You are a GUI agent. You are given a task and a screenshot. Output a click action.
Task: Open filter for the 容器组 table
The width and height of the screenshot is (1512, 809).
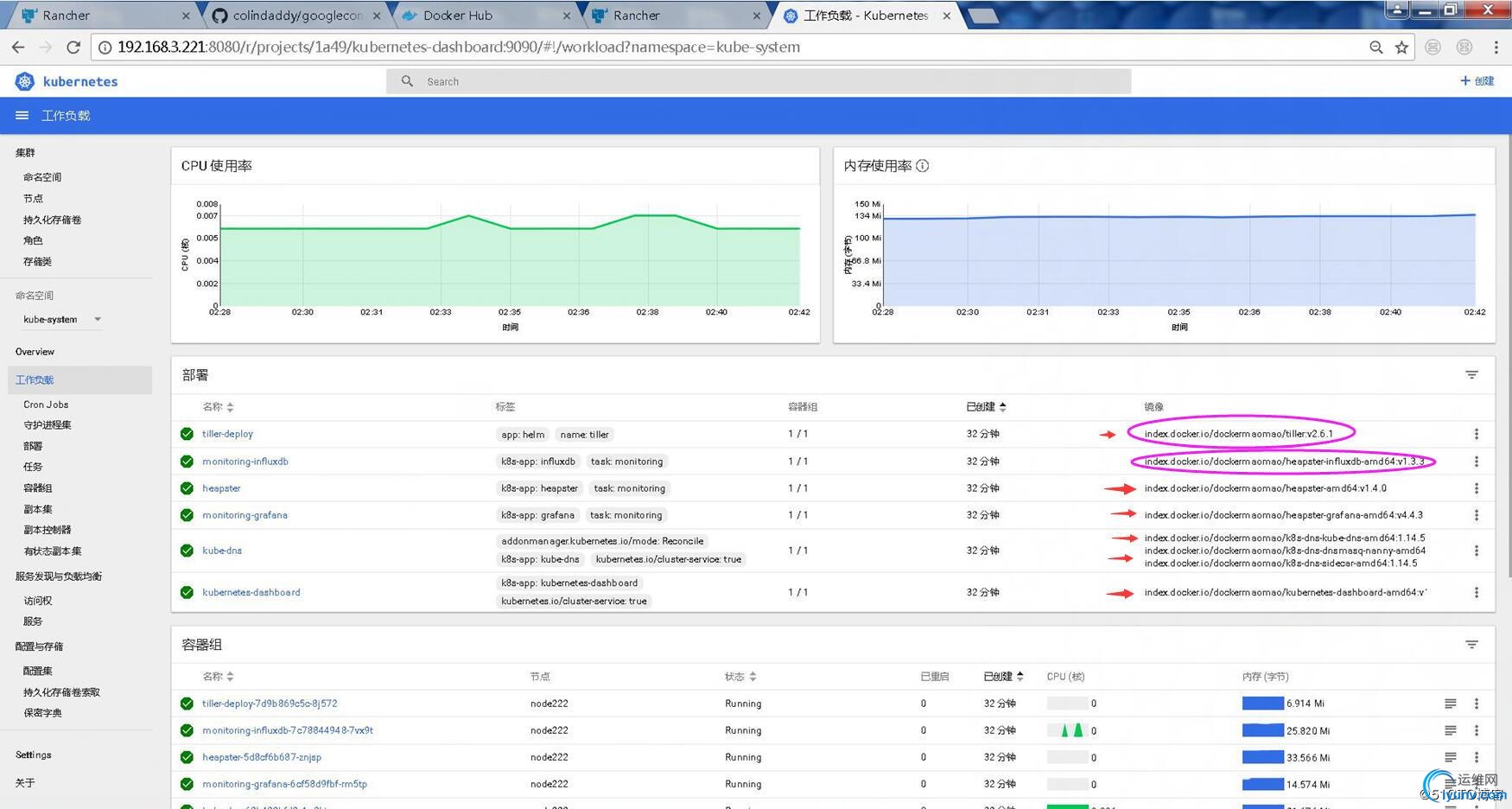(1471, 645)
